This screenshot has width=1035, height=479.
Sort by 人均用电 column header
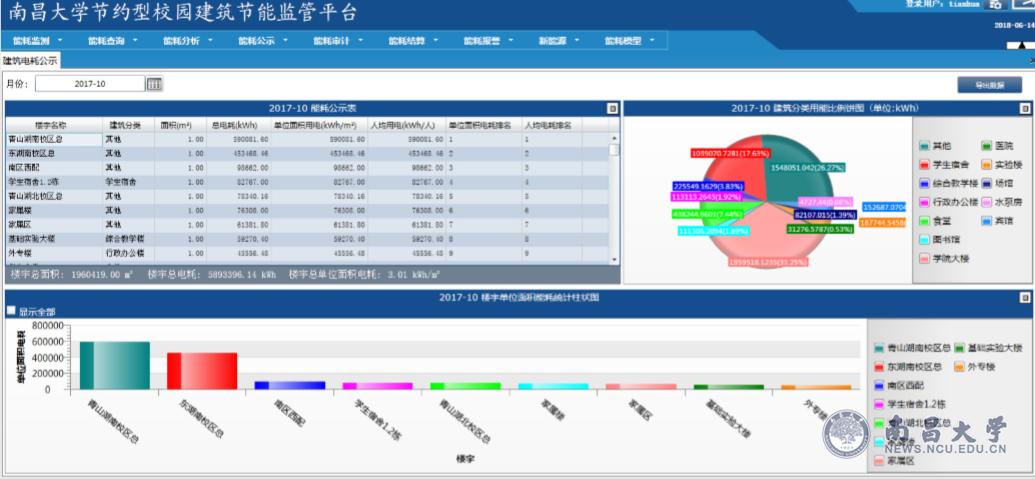[407, 125]
